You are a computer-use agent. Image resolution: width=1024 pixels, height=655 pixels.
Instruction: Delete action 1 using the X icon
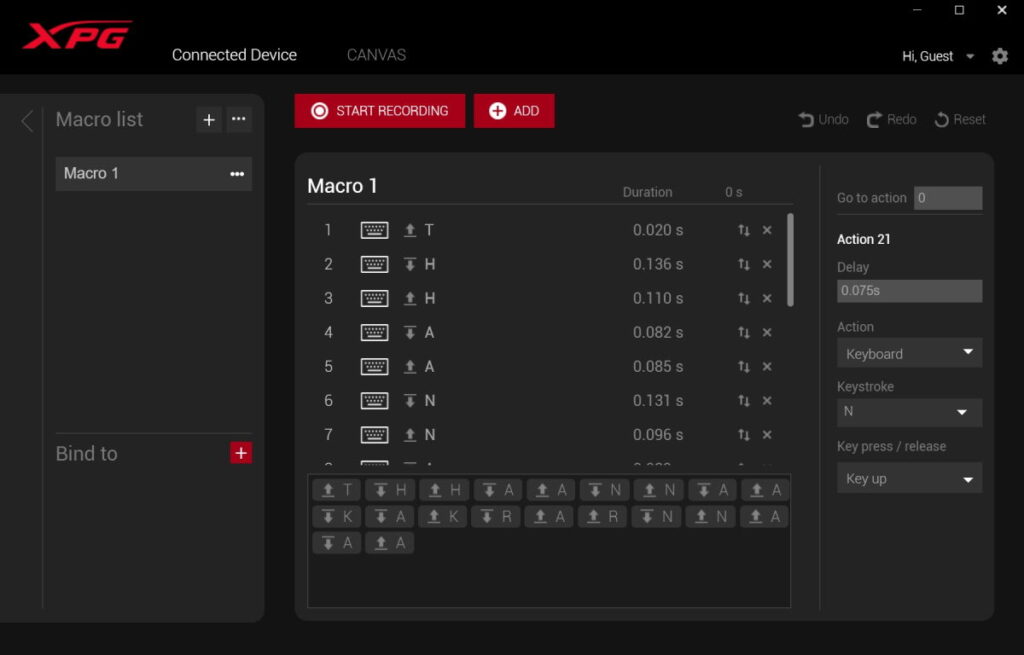coord(767,230)
